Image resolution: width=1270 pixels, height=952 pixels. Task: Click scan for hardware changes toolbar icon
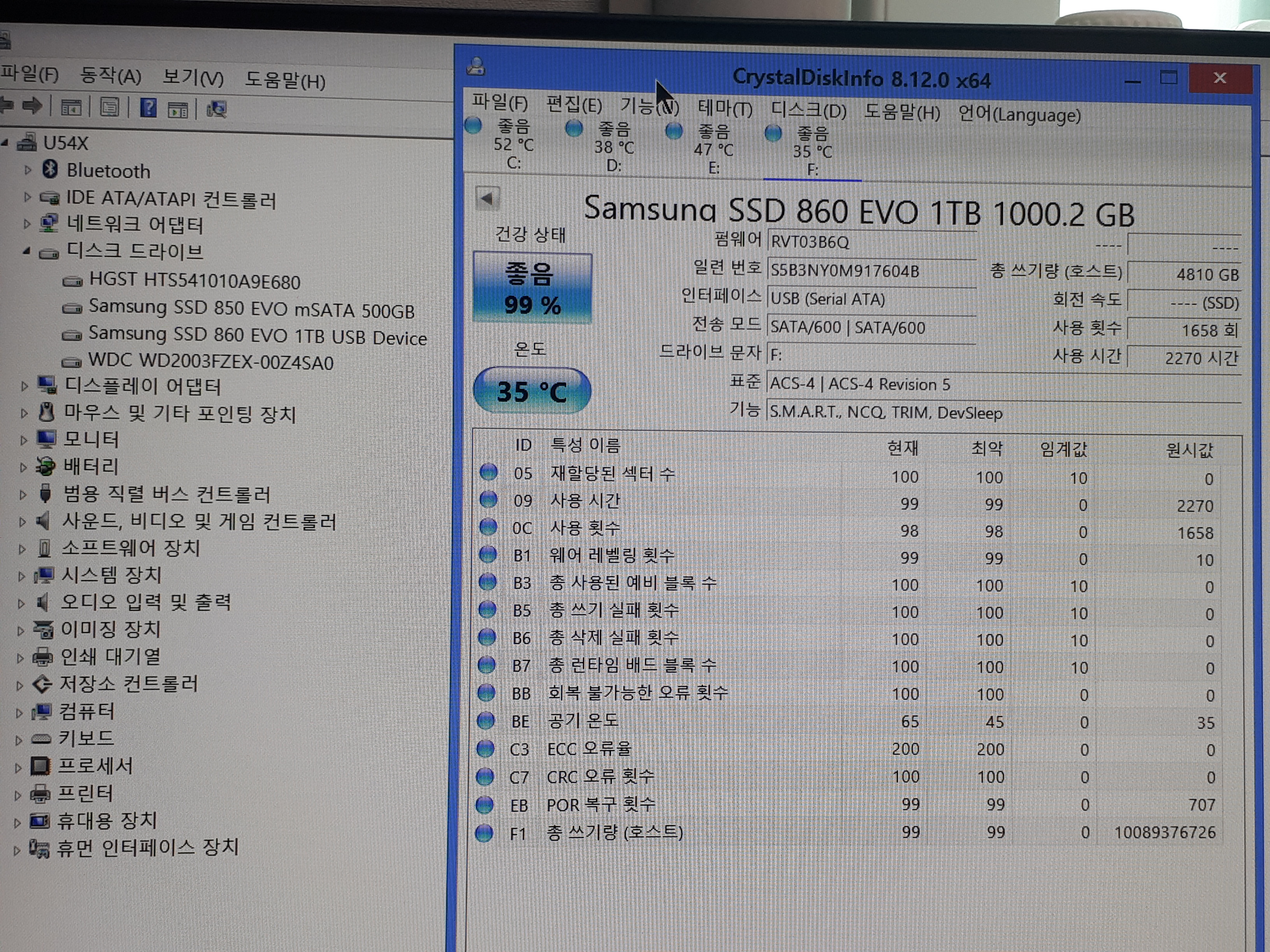click(x=216, y=109)
